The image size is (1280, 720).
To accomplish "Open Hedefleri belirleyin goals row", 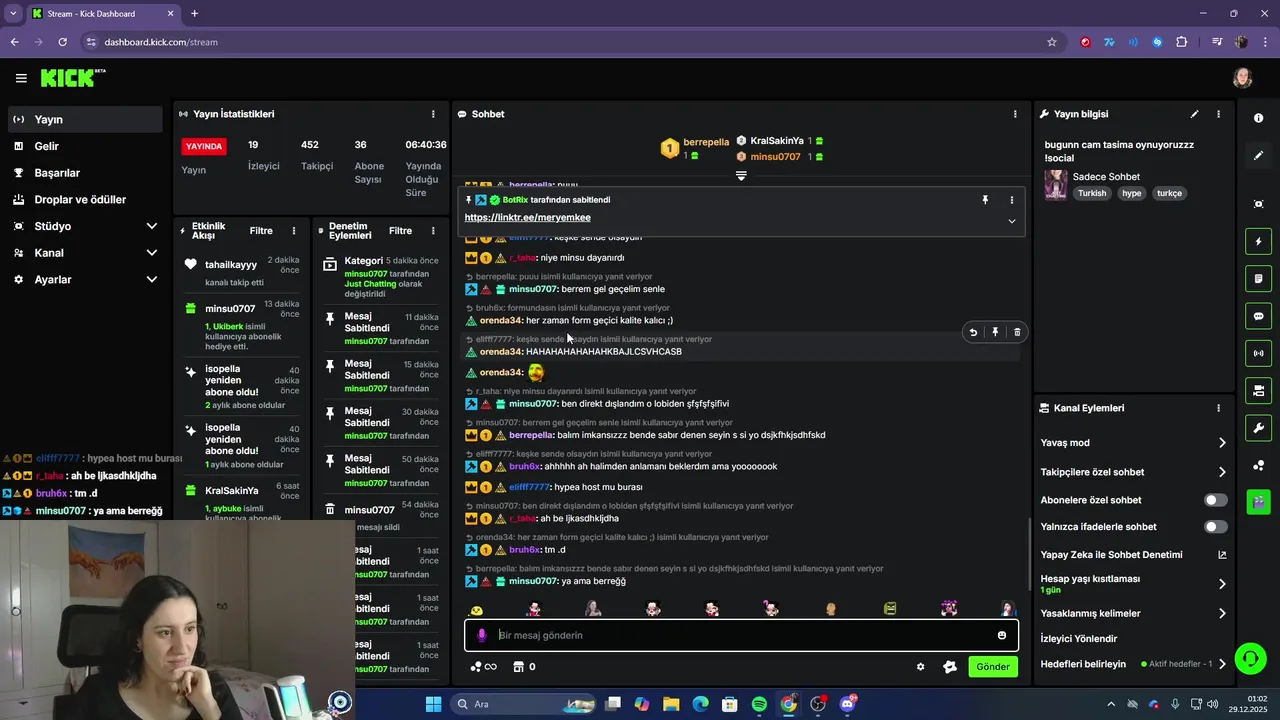I will click(x=1134, y=664).
